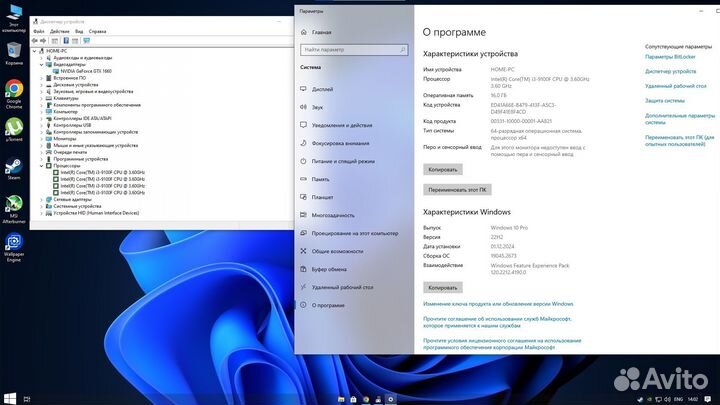This screenshot has height=405, width=720.
Task: Select 'NVIDIA GeForce GTX 1660' device
Action: pyautogui.click(x=86, y=71)
